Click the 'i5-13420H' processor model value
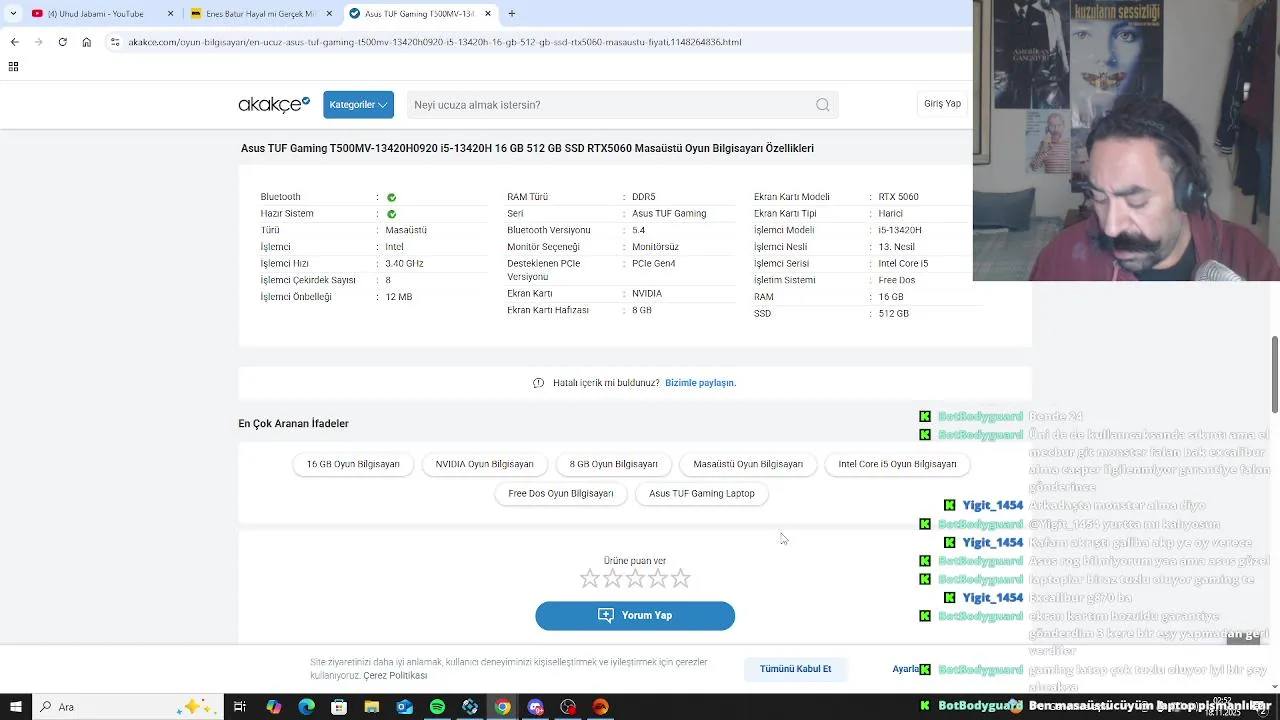The image size is (1280, 720). point(900,230)
